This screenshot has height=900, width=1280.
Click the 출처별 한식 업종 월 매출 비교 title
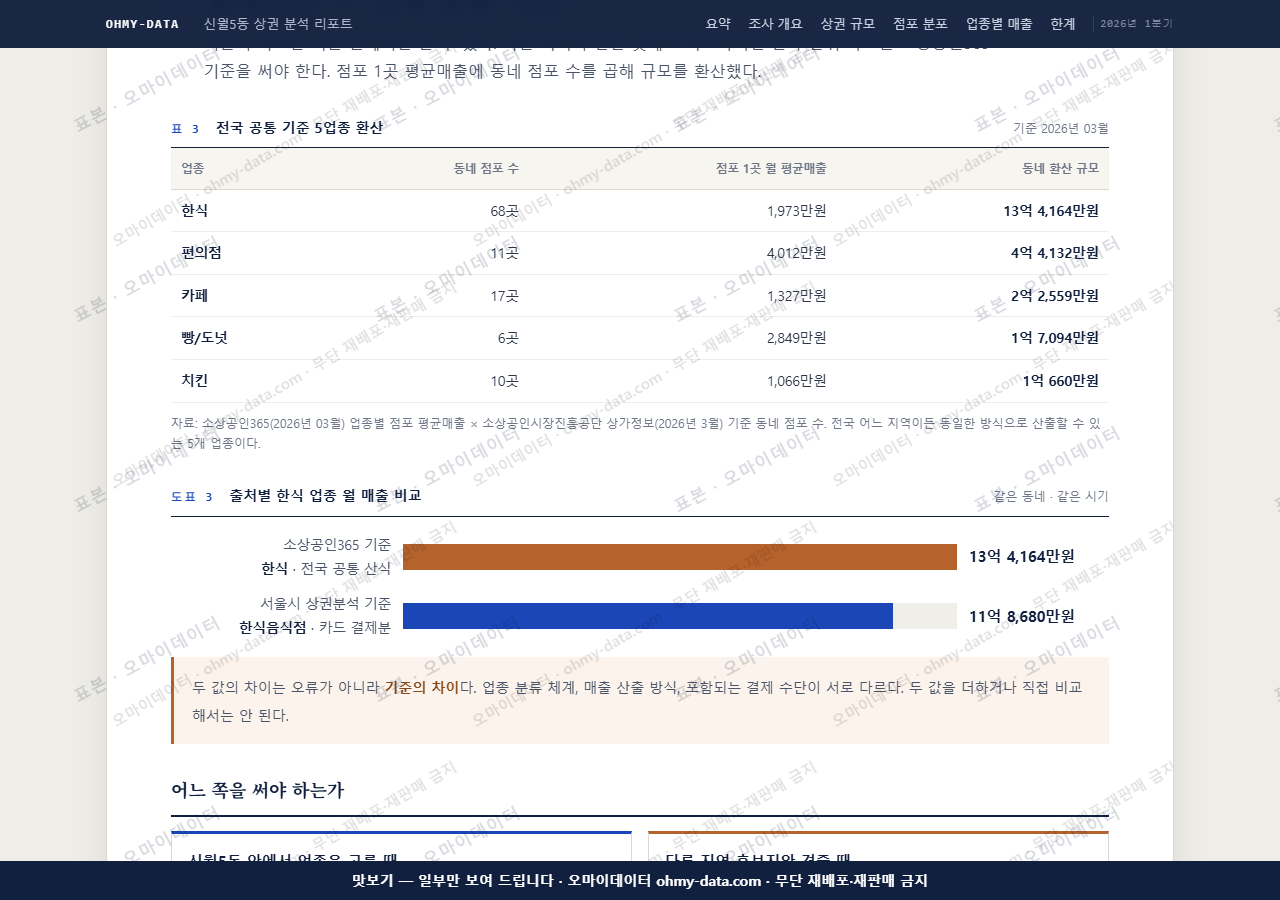(325, 496)
